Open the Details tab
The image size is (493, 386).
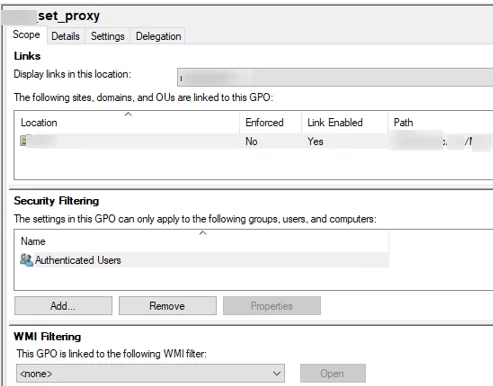click(66, 36)
